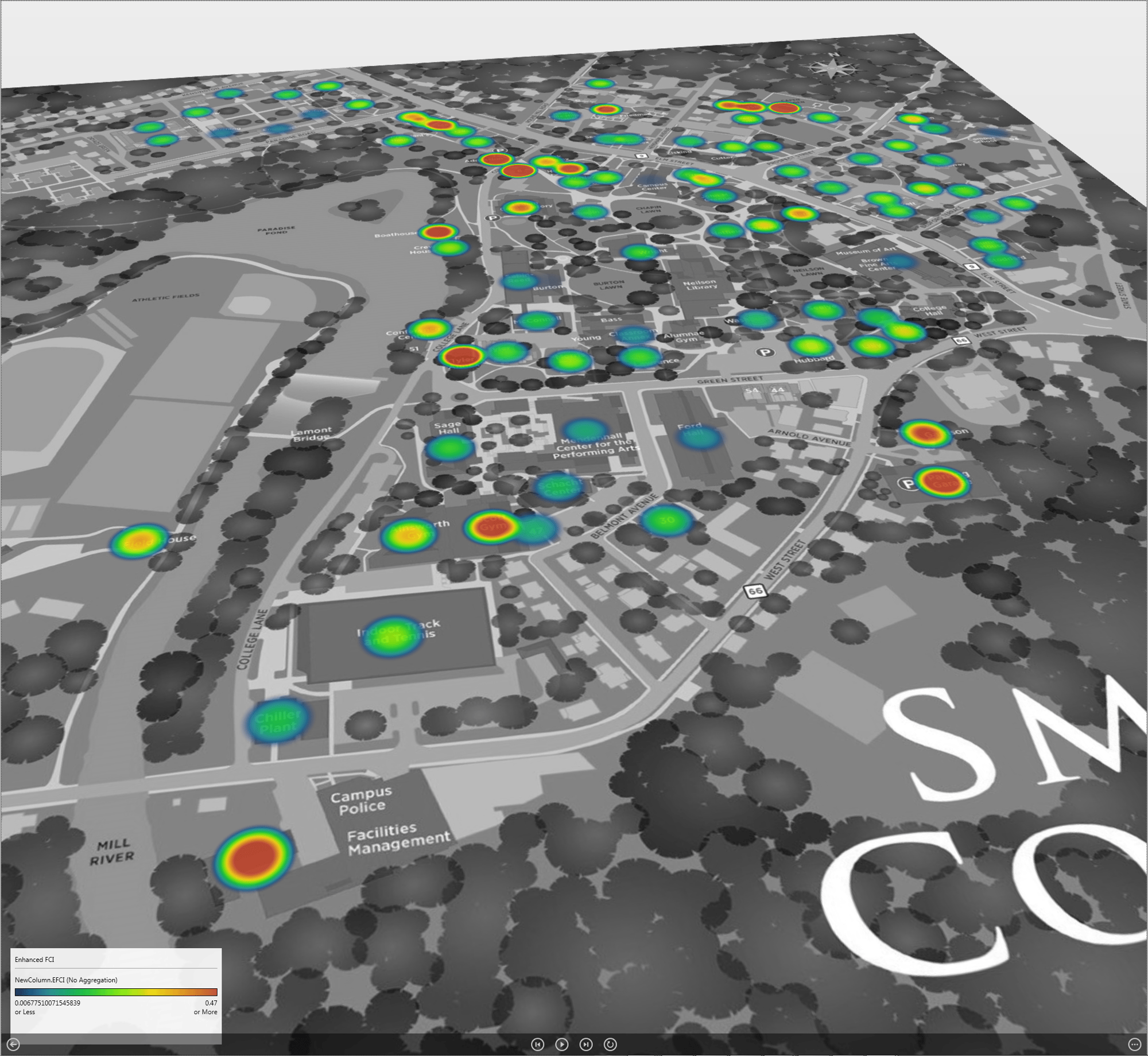Viewport: 1148px width, 1056px height.
Task: Click the PARADISE POND label
Action: pos(276,230)
